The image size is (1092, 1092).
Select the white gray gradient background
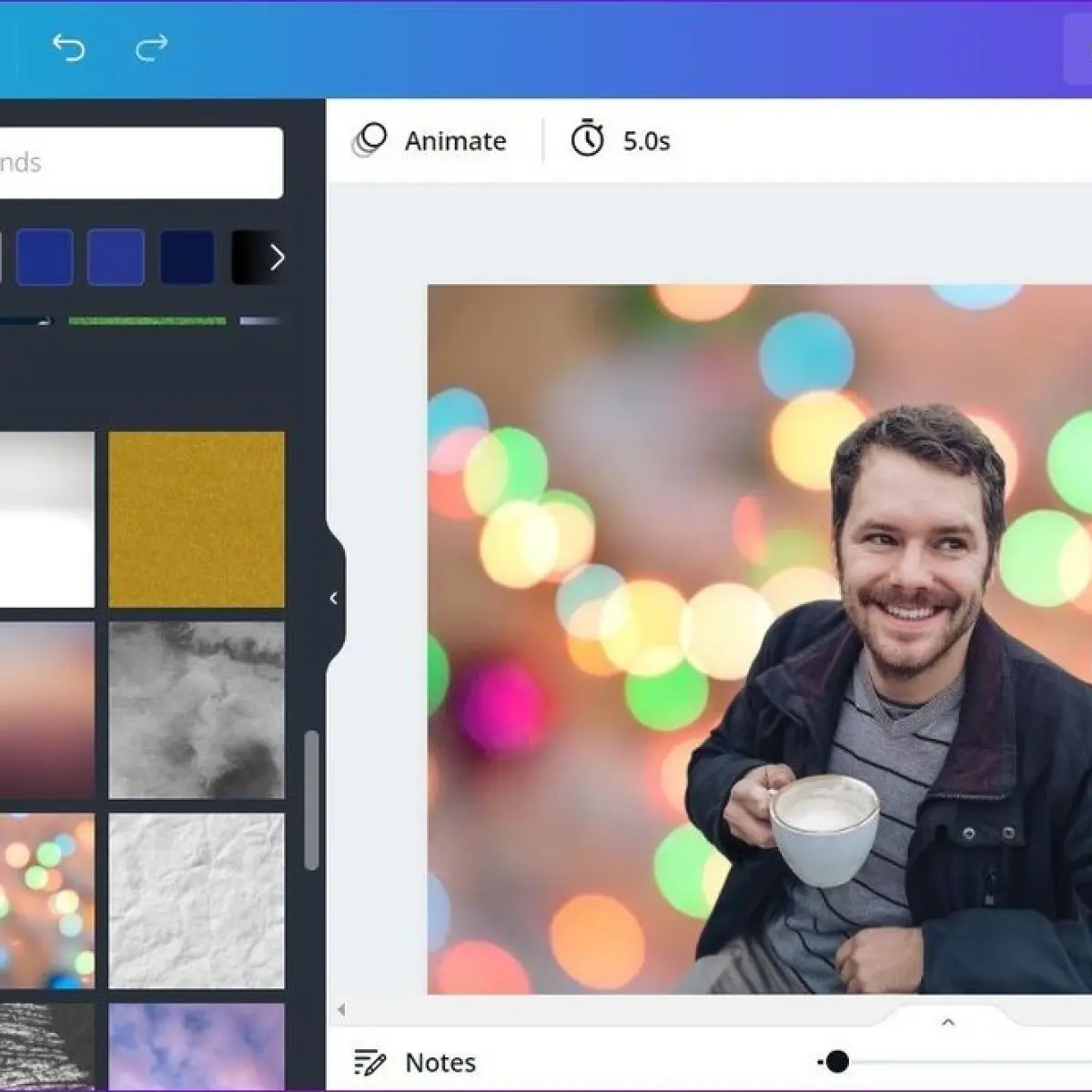47,520
